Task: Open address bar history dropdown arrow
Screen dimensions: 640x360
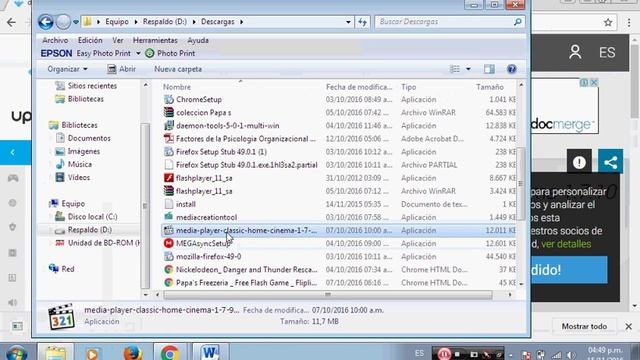Action: click(x=348, y=22)
